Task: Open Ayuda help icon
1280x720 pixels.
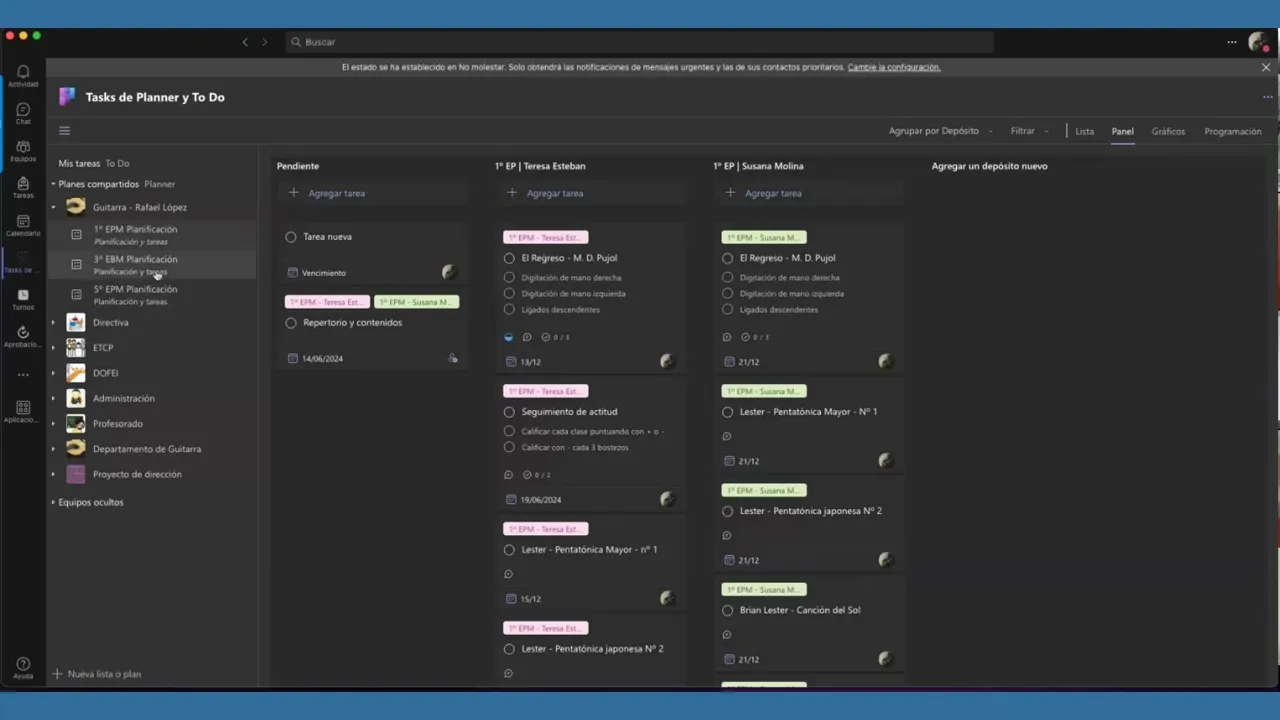Action: [23, 664]
